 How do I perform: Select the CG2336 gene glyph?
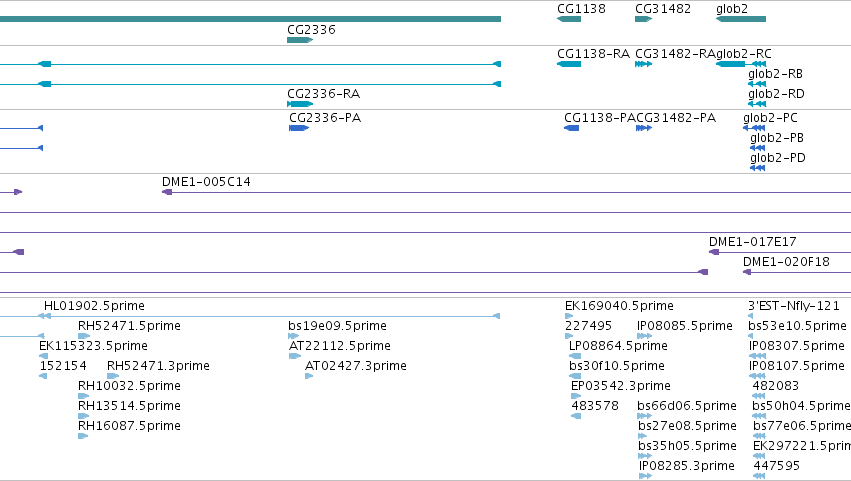click(x=300, y=40)
